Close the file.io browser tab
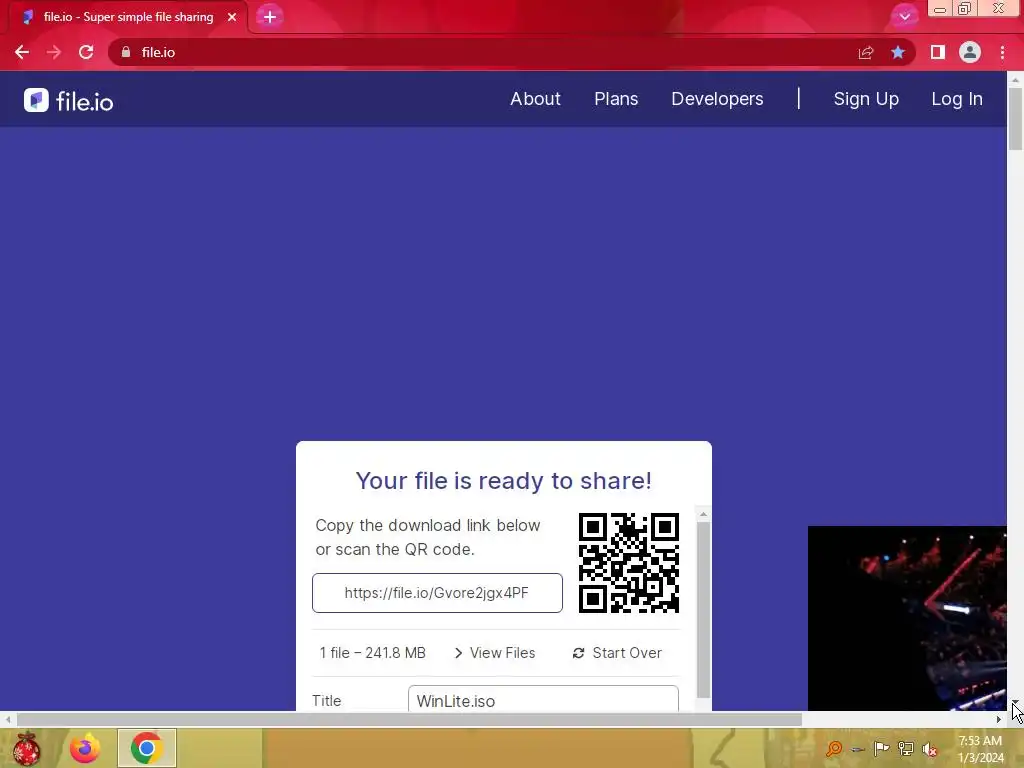 pos(232,17)
